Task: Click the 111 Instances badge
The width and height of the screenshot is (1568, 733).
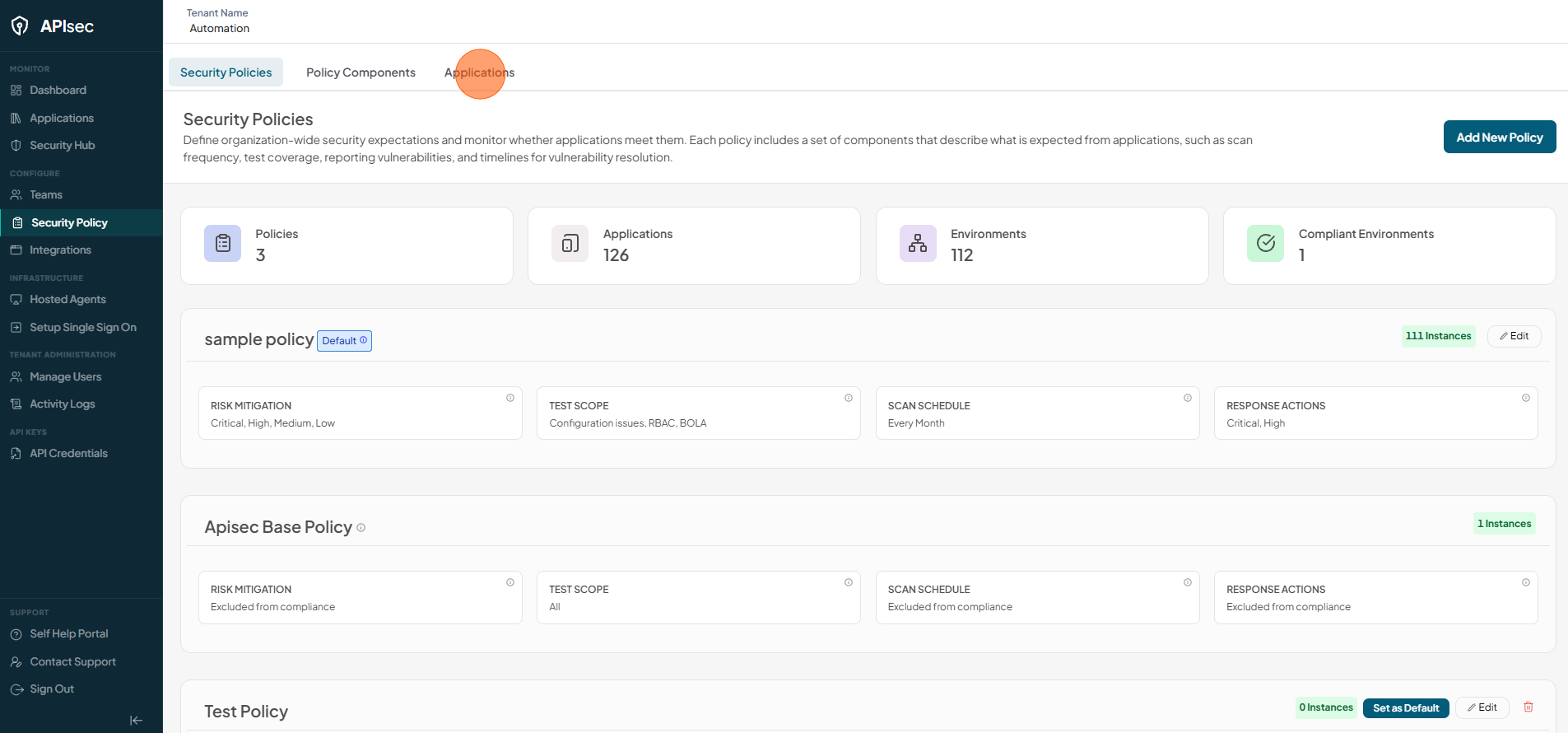Action: tap(1438, 336)
